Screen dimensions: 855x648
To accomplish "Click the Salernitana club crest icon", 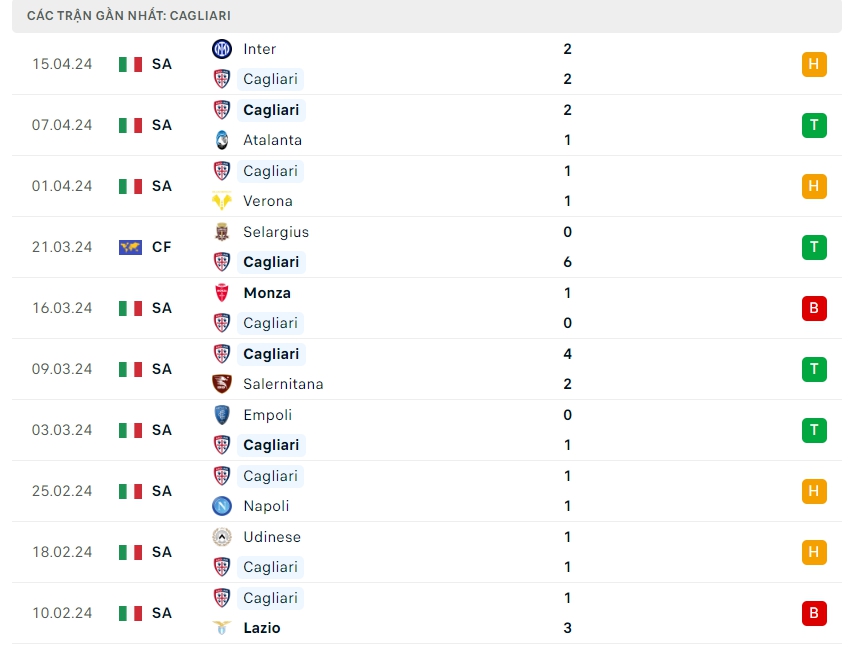I will (x=222, y=384).
